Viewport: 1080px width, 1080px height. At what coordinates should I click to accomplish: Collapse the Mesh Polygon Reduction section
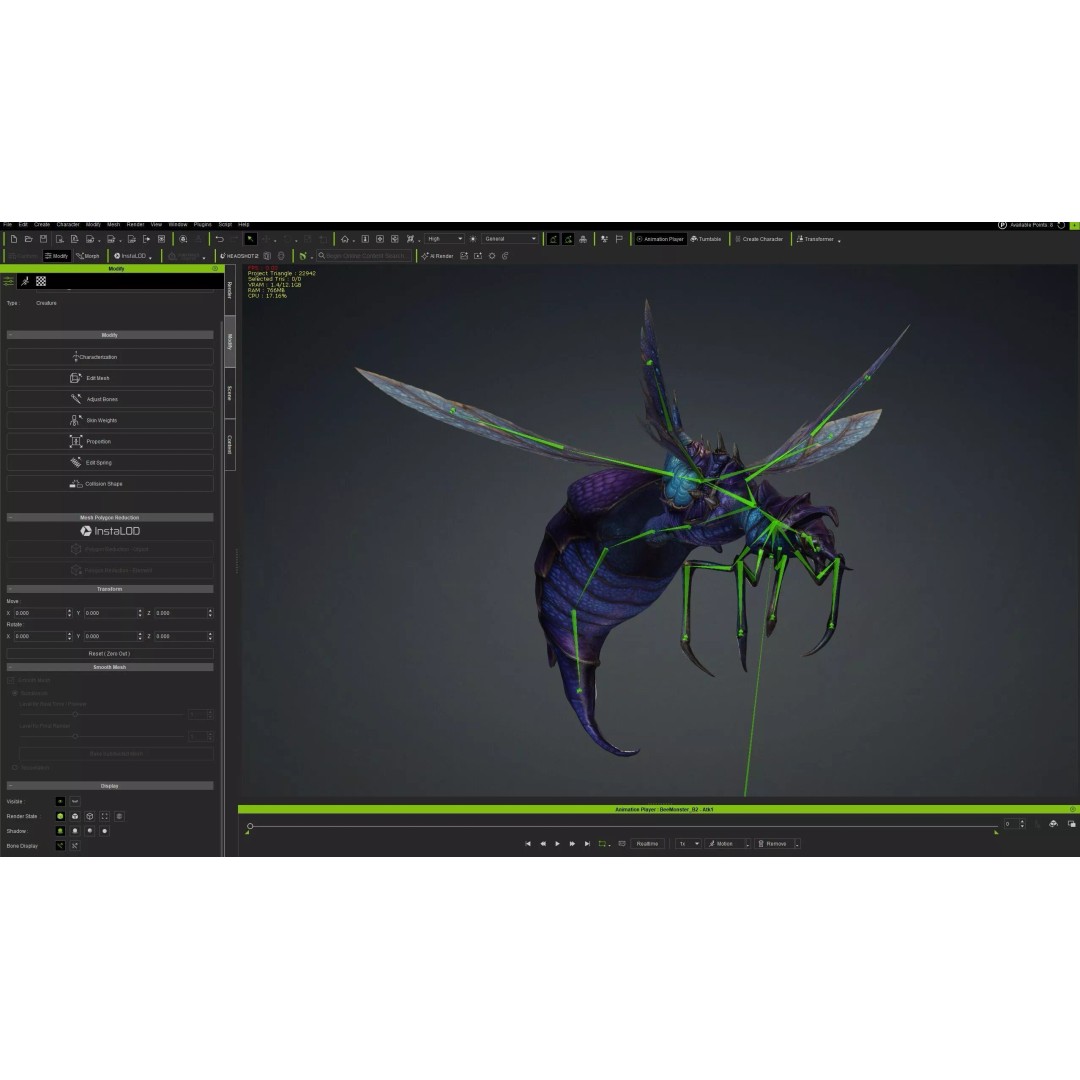click(110, 517)
